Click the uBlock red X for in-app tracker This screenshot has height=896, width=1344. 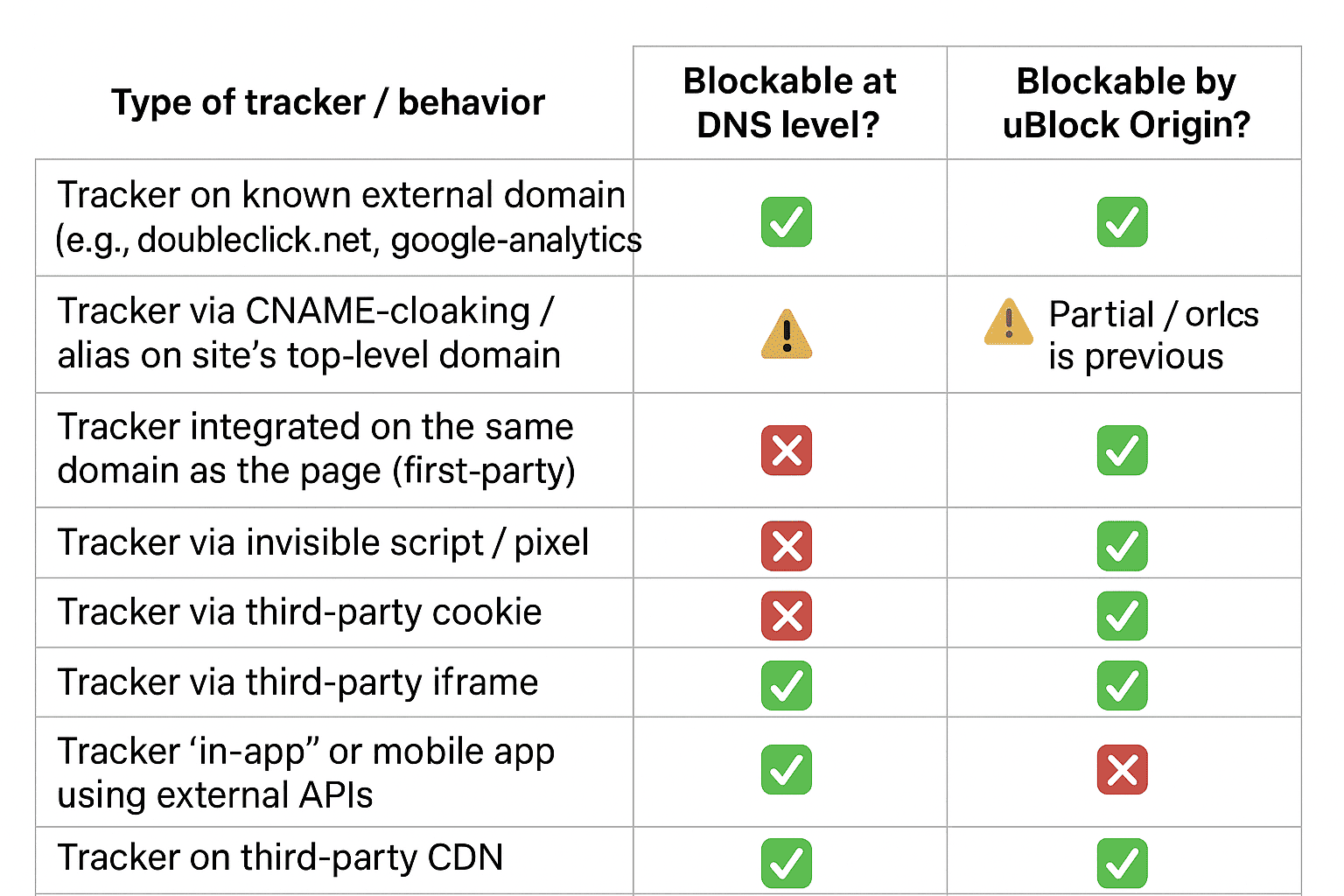point(1122,770)
